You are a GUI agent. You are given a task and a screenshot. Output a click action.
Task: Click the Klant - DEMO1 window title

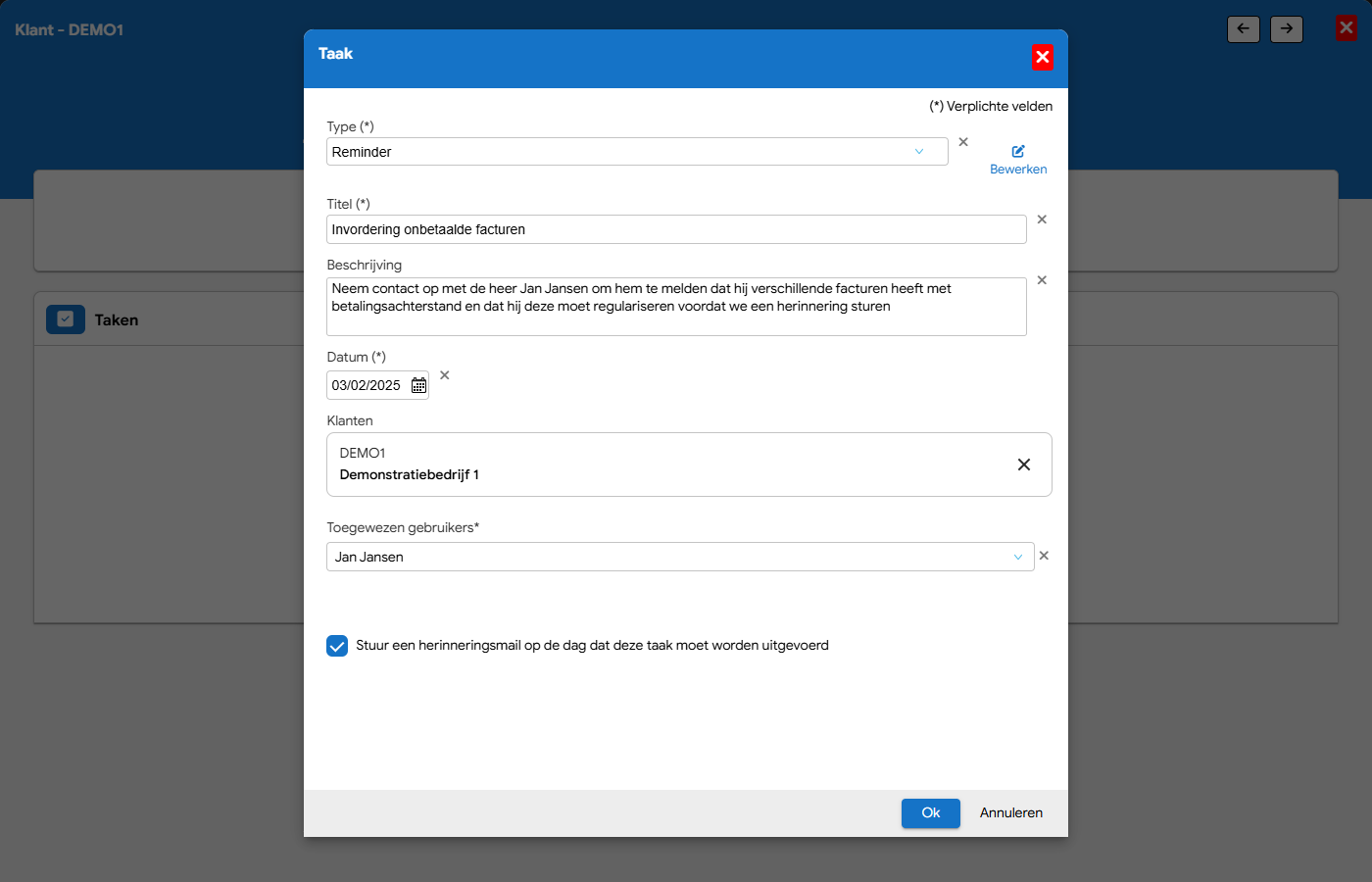click(70, 30)
